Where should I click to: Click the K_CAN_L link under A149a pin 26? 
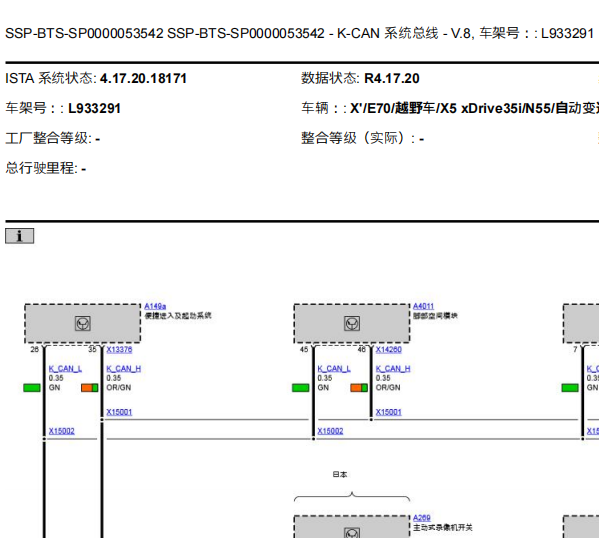65,369
